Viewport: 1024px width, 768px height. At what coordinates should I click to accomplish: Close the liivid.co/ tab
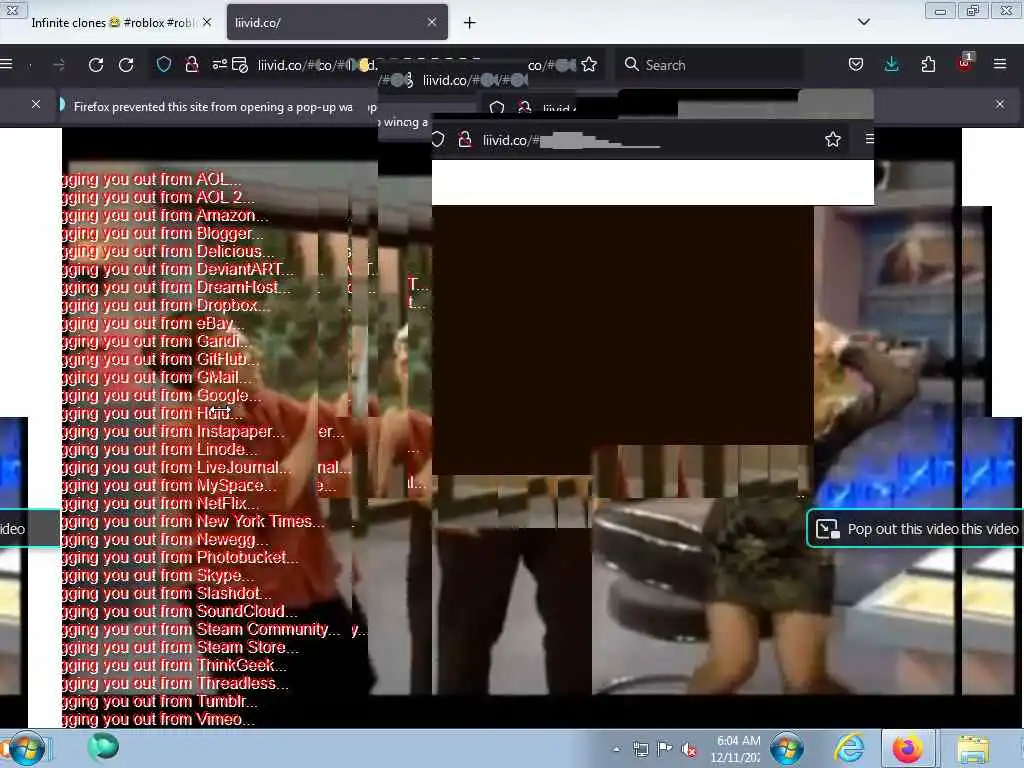click(x=432, y=22)
